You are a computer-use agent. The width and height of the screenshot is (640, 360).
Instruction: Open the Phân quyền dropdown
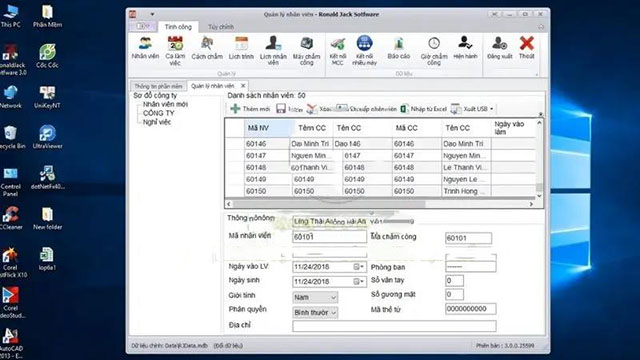[315, 312]
